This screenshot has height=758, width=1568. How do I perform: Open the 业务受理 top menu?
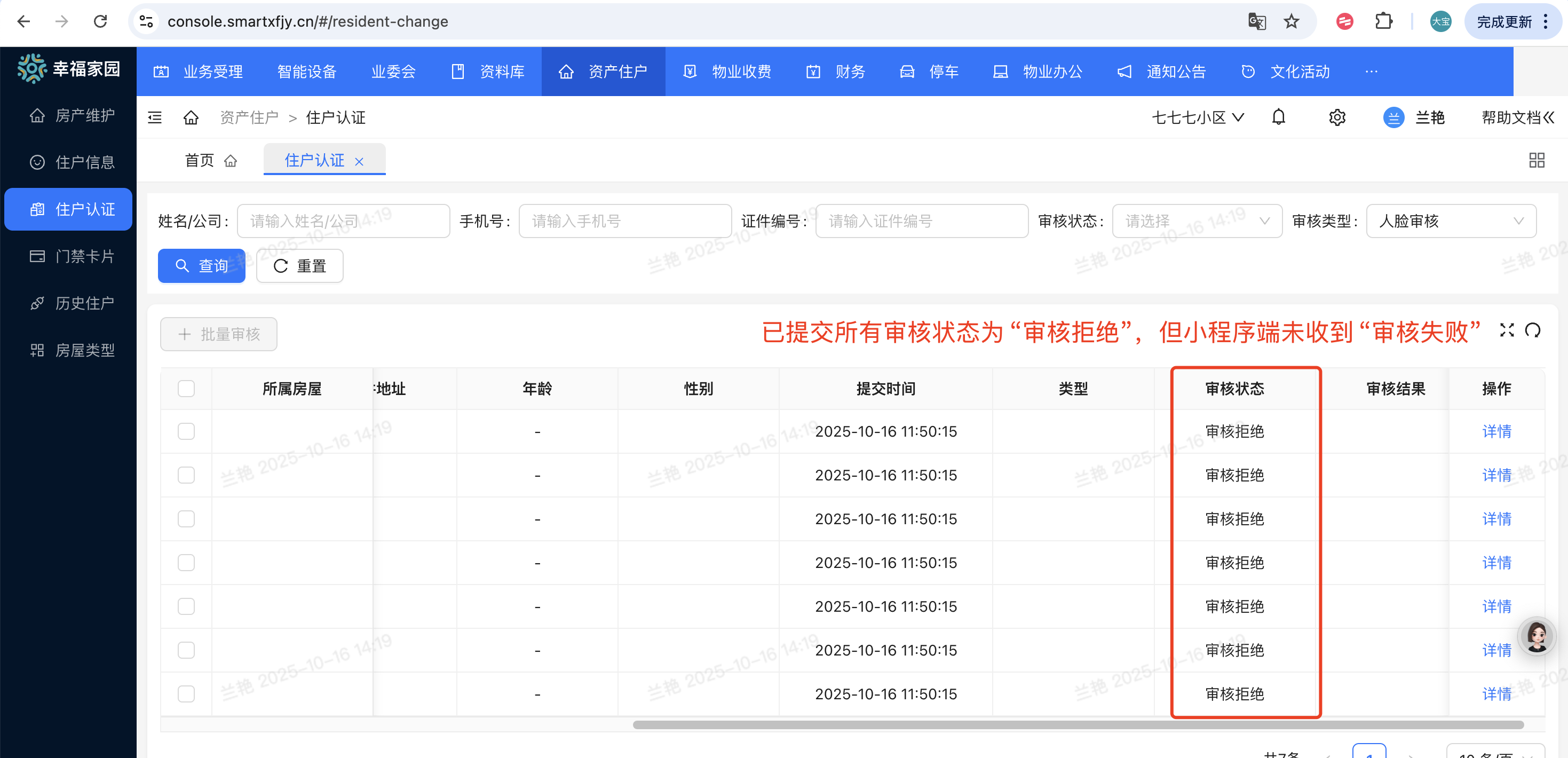tap(198, 71)
